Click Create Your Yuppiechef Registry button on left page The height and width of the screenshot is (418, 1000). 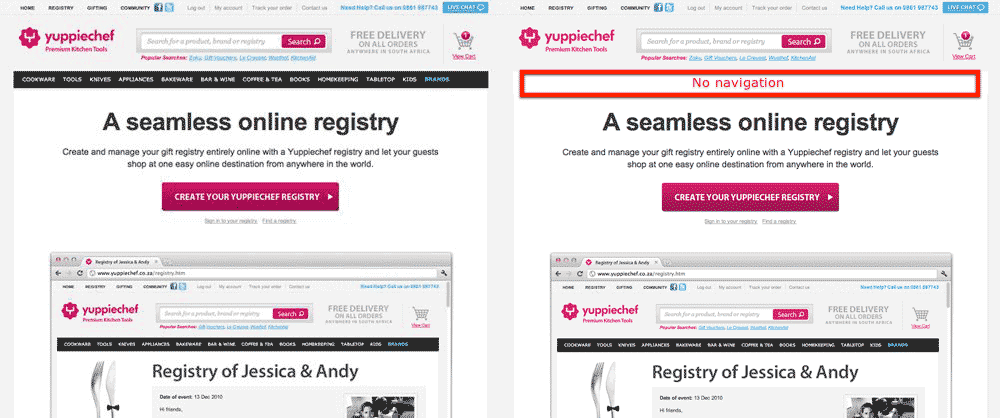tap(250, 197)
